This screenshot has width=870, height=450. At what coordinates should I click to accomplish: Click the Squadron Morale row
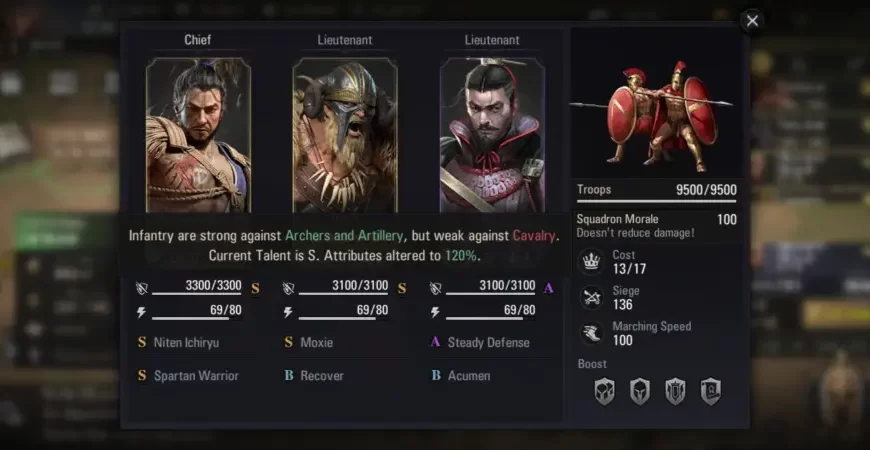coord(657,226)
